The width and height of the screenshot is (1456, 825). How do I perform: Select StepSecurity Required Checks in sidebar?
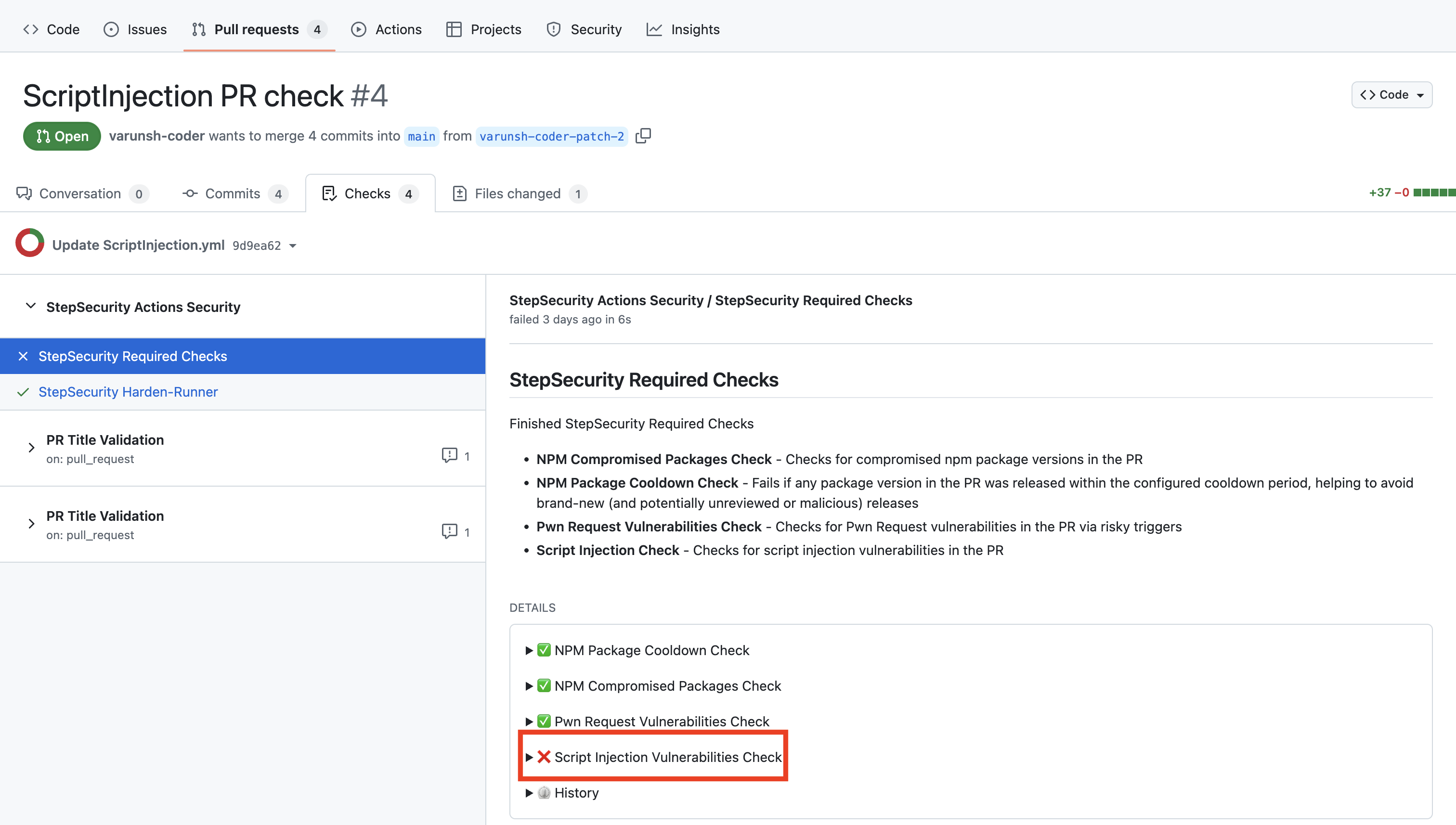[243, 356]
